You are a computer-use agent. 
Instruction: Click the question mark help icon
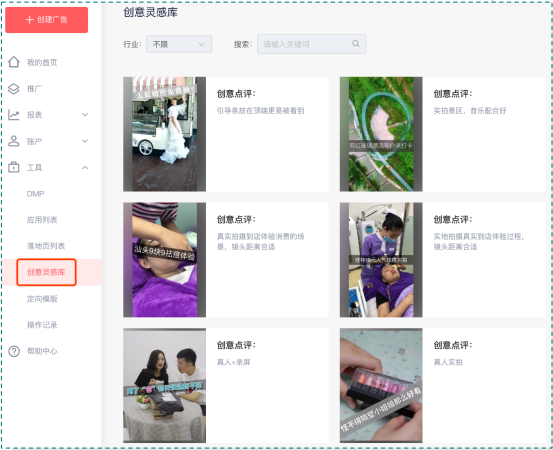(14, 351)
